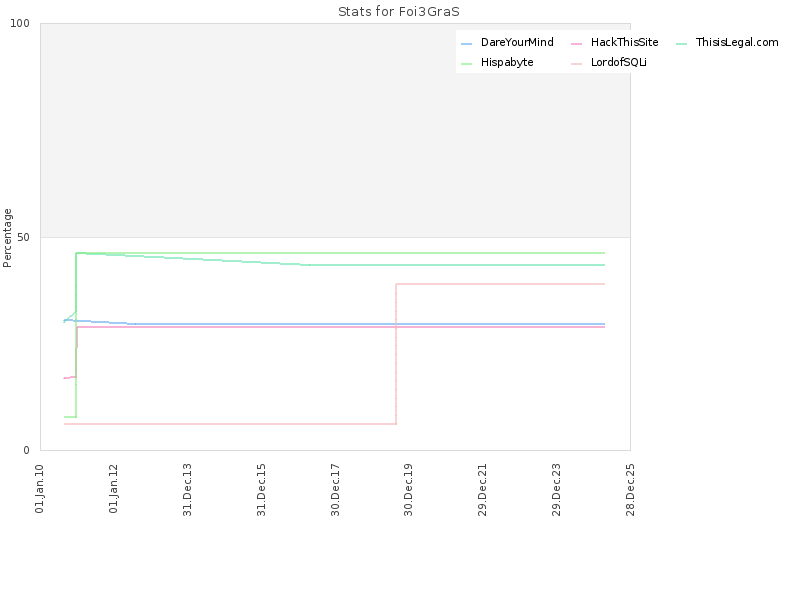Click the light pink LordofSQLi legend swatch
Screen dimensions: 800x600
577,64
